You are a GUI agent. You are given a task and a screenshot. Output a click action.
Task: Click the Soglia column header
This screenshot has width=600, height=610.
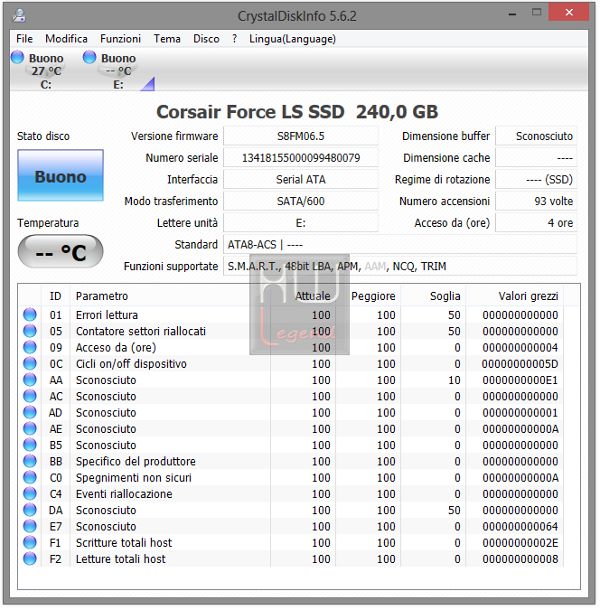tap(433, 296)
